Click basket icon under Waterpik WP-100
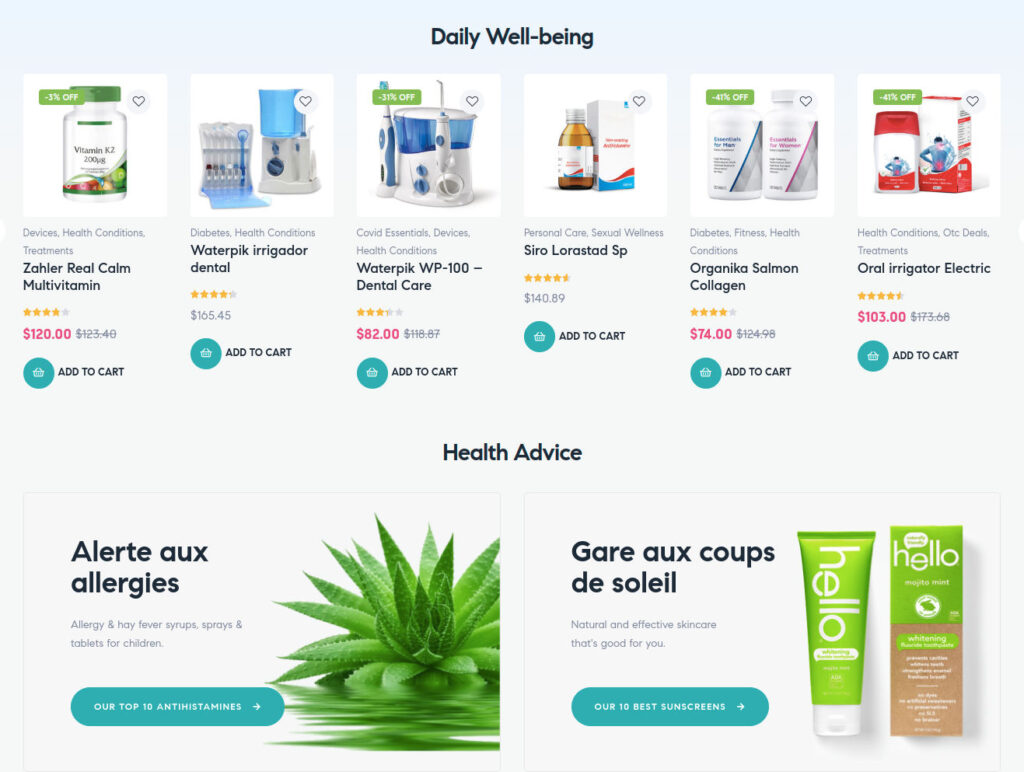Viewport: 1024px width, 772px height. coord(372,373)
